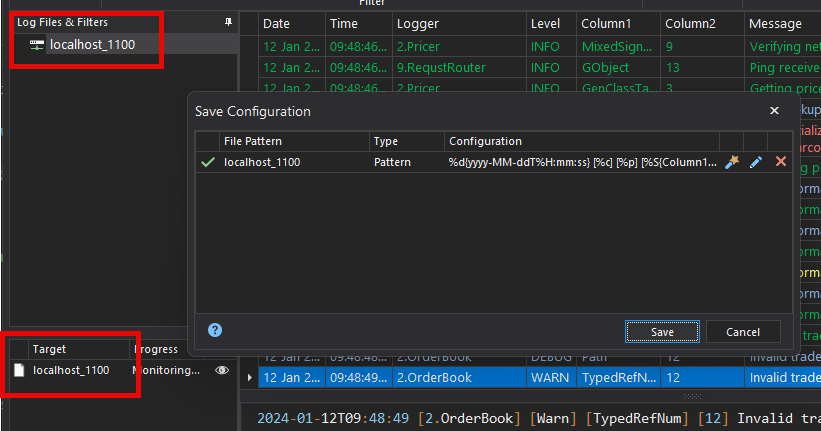Click Log Files & Filters panel title
This screenshot has height=431, width=821.
coord(62,22)
